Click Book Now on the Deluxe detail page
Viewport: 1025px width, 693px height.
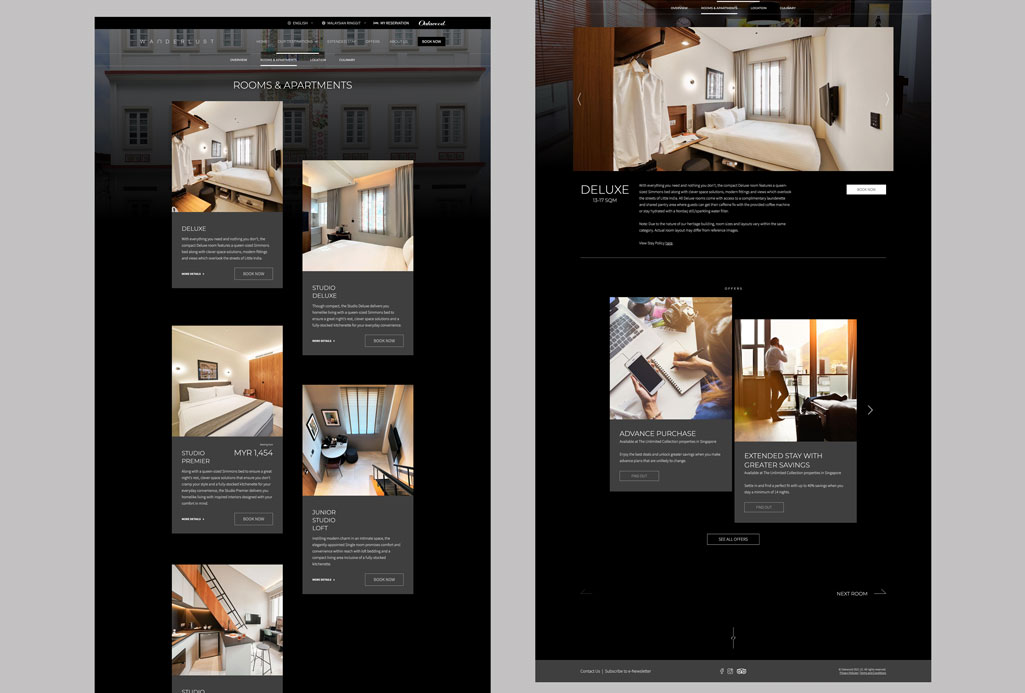click(x=865, y=189)
